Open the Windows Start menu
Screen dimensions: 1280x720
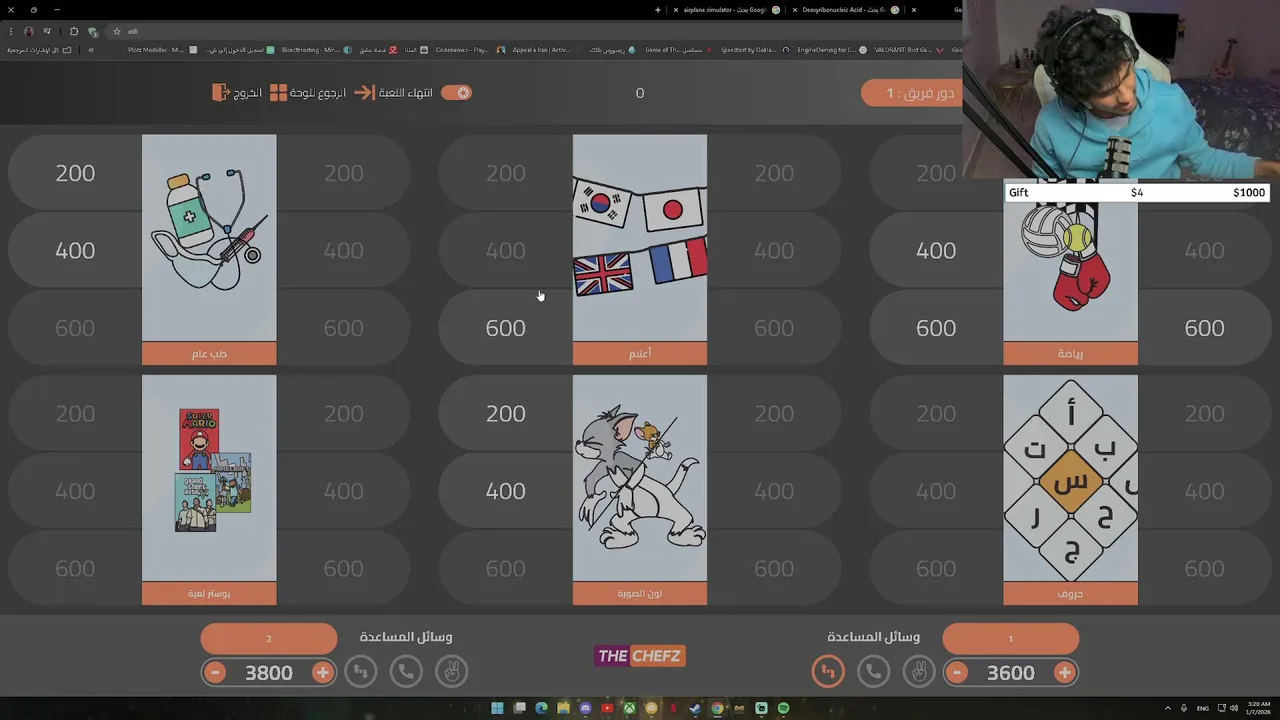pyautogui.click(x=497, y=708)
